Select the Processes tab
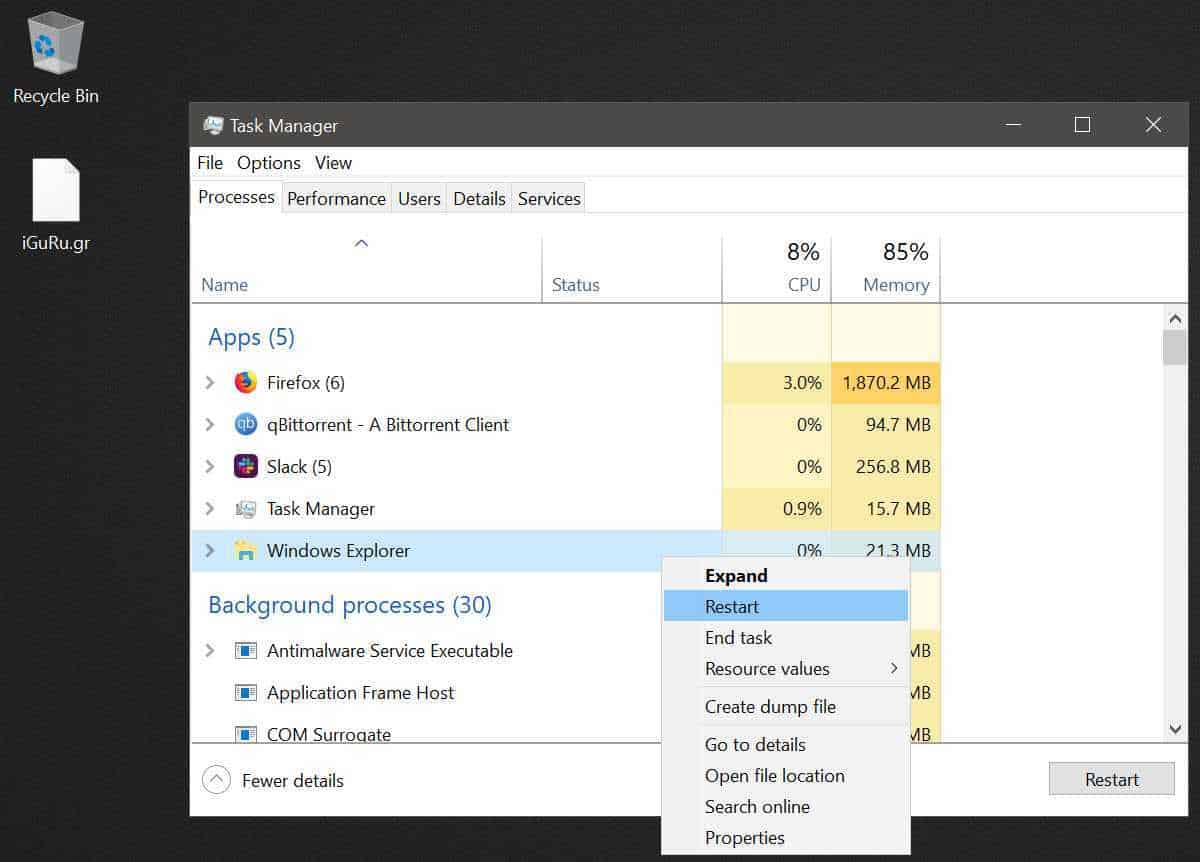The image size is (1200, 862). coord(236,197)
